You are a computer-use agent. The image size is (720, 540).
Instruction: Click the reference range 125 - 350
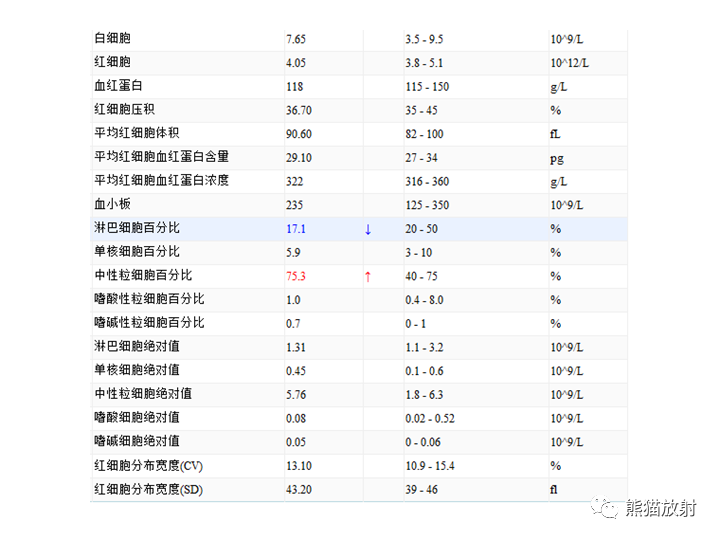click(x=427, y=205)
